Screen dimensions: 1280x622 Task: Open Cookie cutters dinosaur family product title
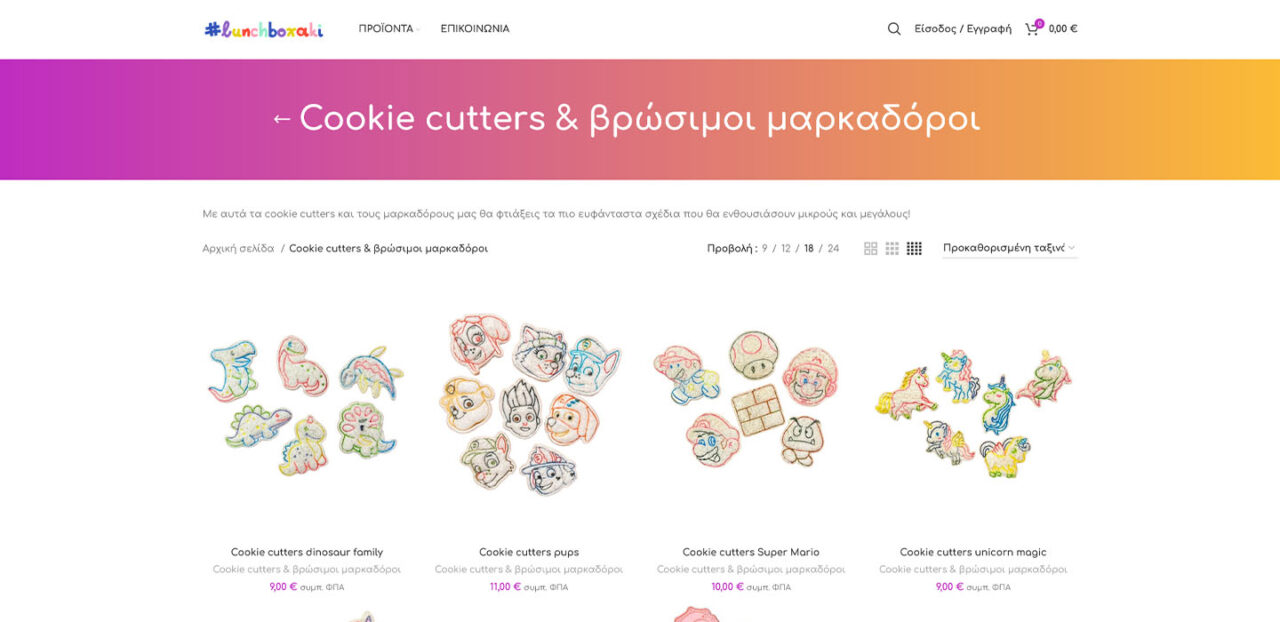(307, 552)
